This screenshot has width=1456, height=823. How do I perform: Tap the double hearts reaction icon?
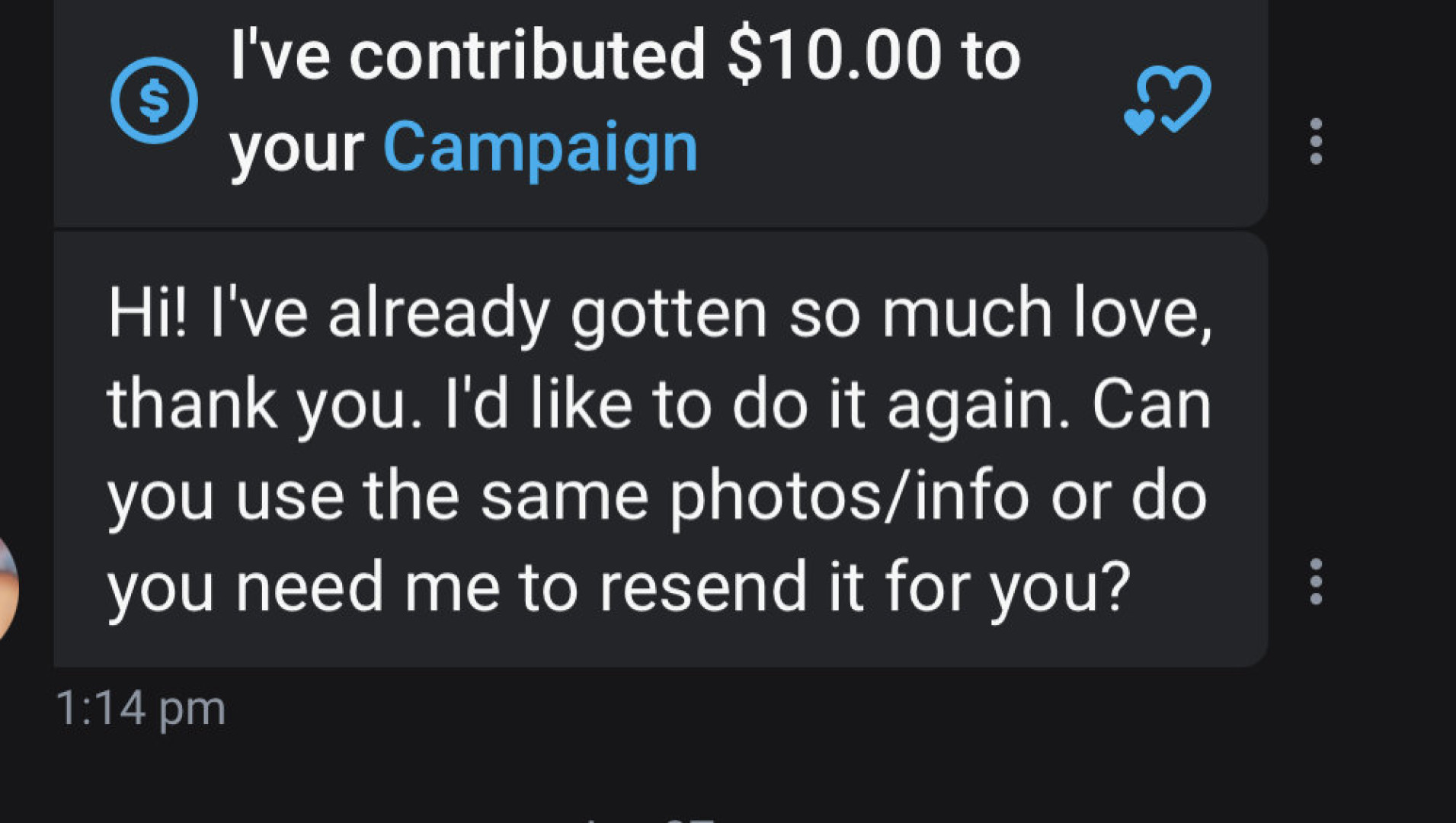tap(1166, 100)
